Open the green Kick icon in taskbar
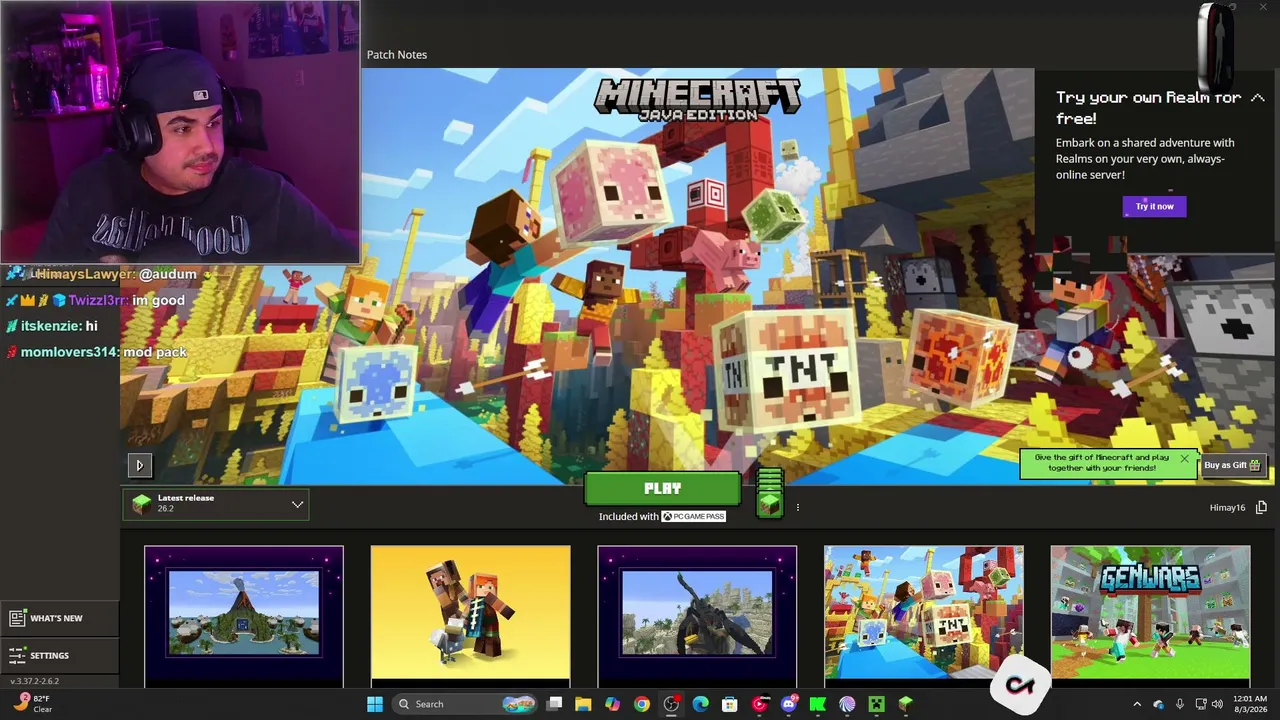The width and height of the screenshot is (1280, 720). pos(818,704)
